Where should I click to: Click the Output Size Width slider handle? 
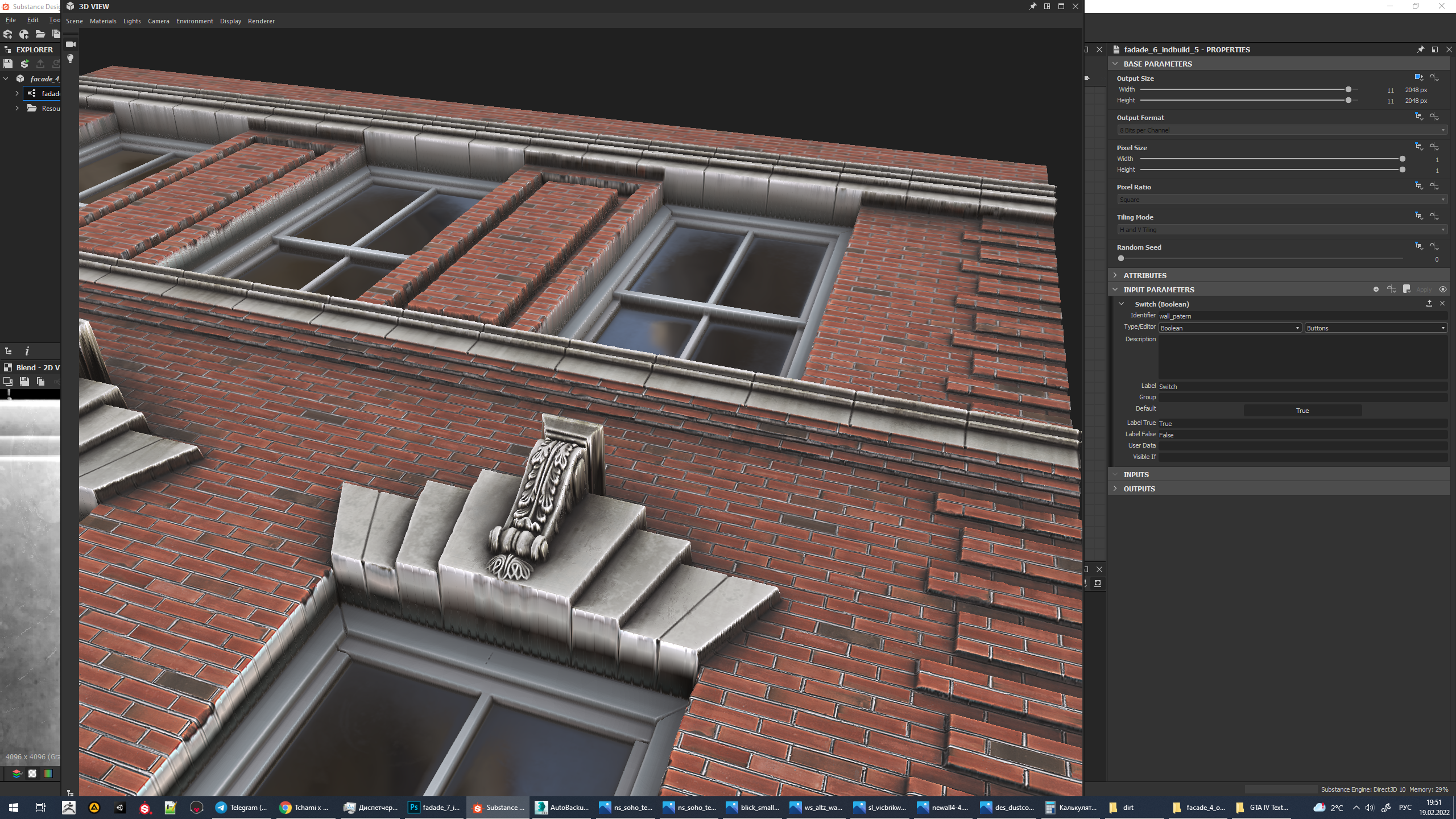pos(1349,90)
